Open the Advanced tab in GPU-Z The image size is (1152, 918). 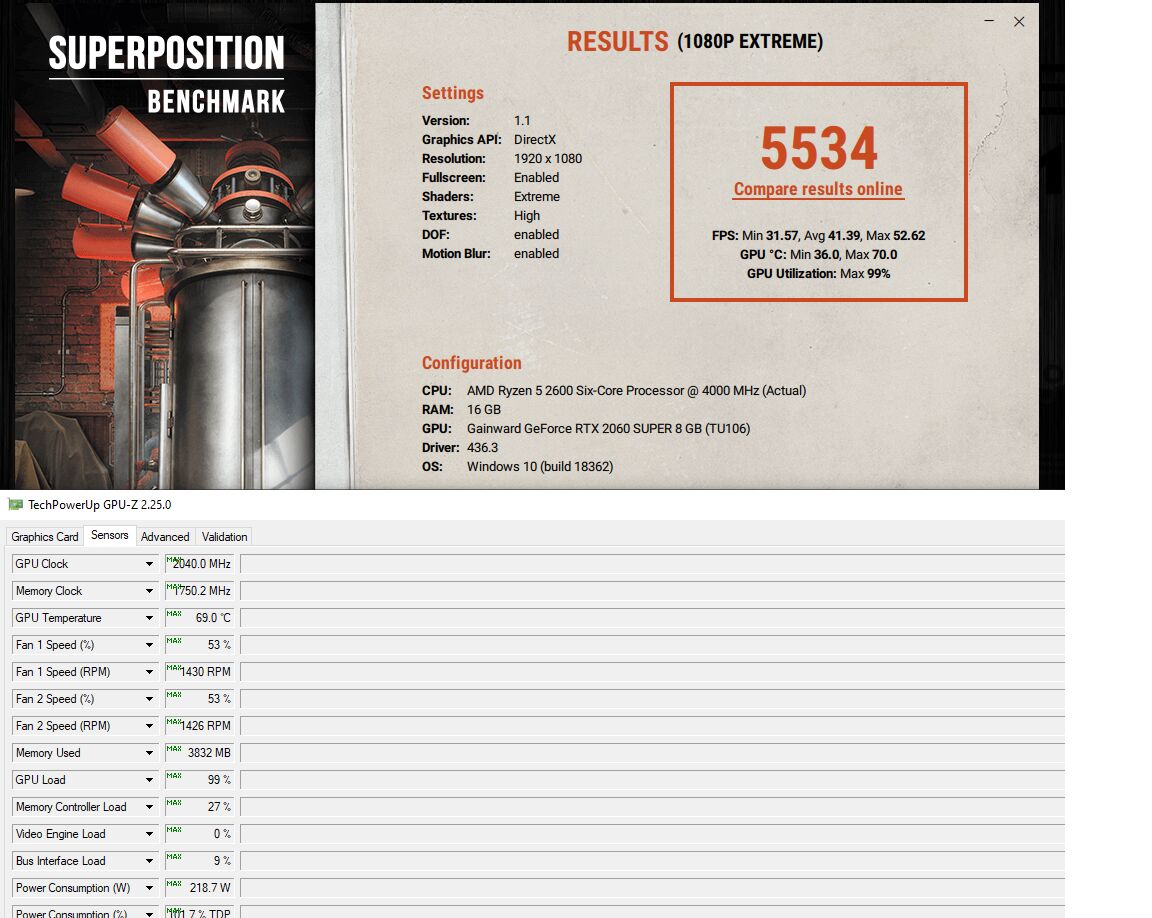click(165, 537)
